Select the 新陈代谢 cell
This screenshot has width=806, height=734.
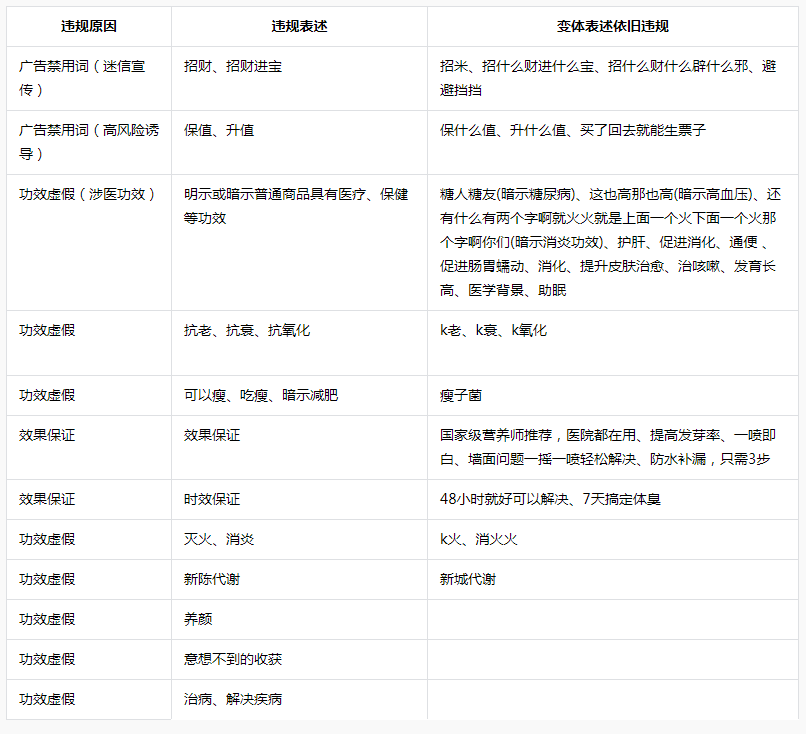299,579
